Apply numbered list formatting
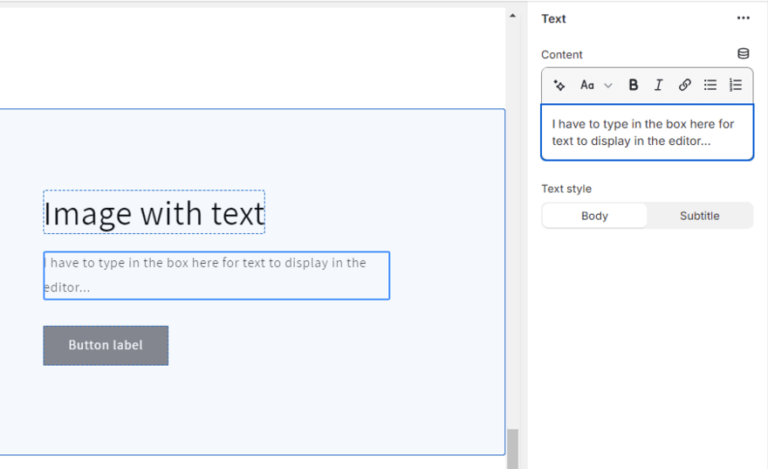This screenshot has width=768, height=469. click(736, 86)
